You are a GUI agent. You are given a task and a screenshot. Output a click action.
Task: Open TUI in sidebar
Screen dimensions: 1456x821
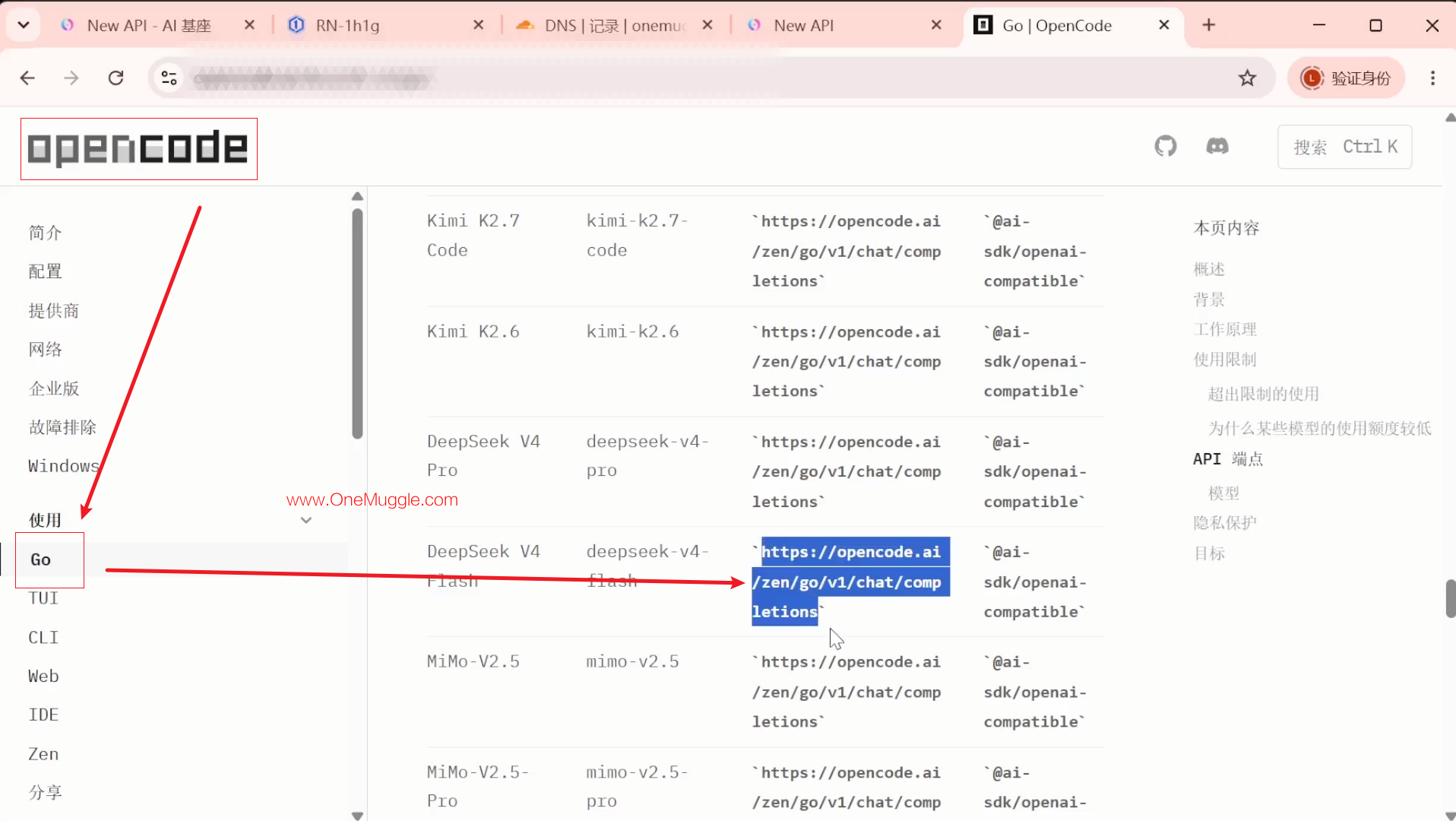(43, 598)
